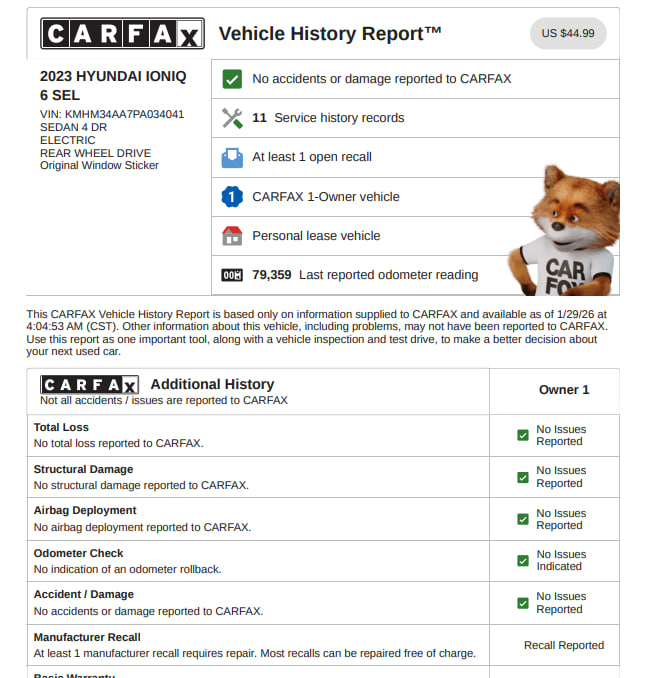This screenshot has height=678, width=650.
Task: Click the blue open recall icon
Action: [x=232, y=157]
